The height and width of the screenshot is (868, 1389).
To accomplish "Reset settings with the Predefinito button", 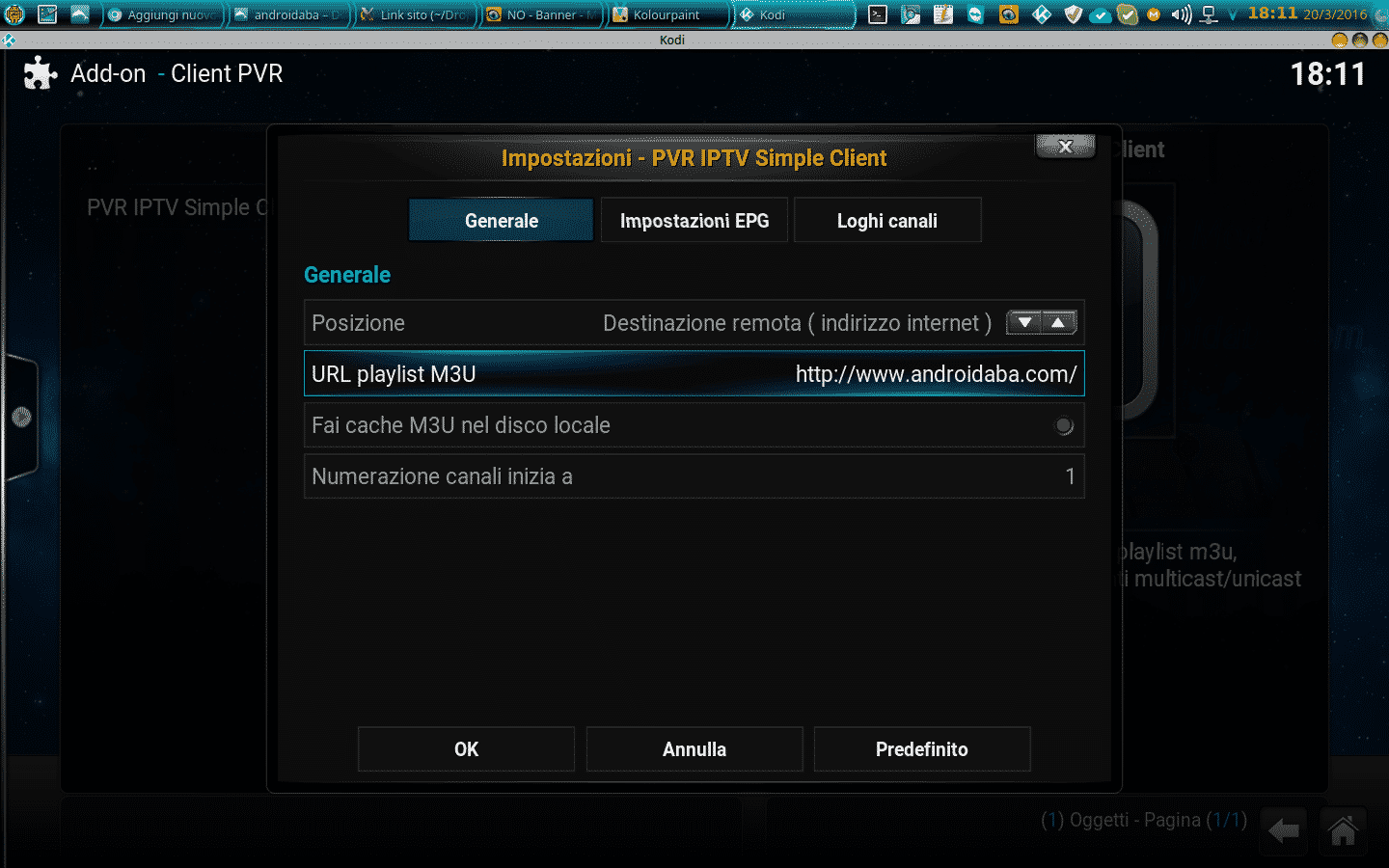I will 922,749.
